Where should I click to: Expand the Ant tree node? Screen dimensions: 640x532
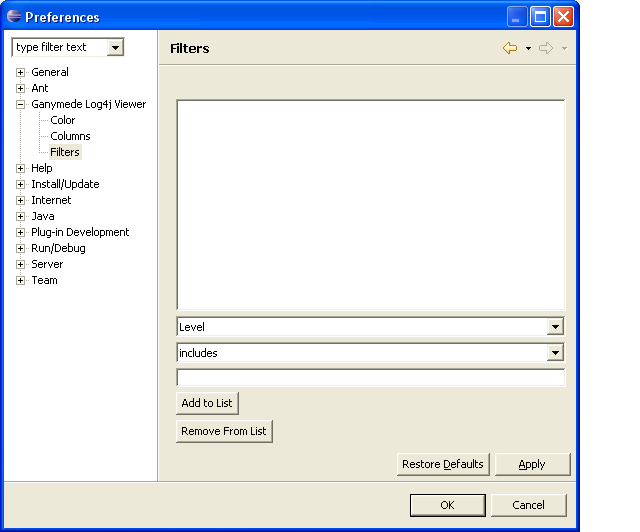coord(20,89)
